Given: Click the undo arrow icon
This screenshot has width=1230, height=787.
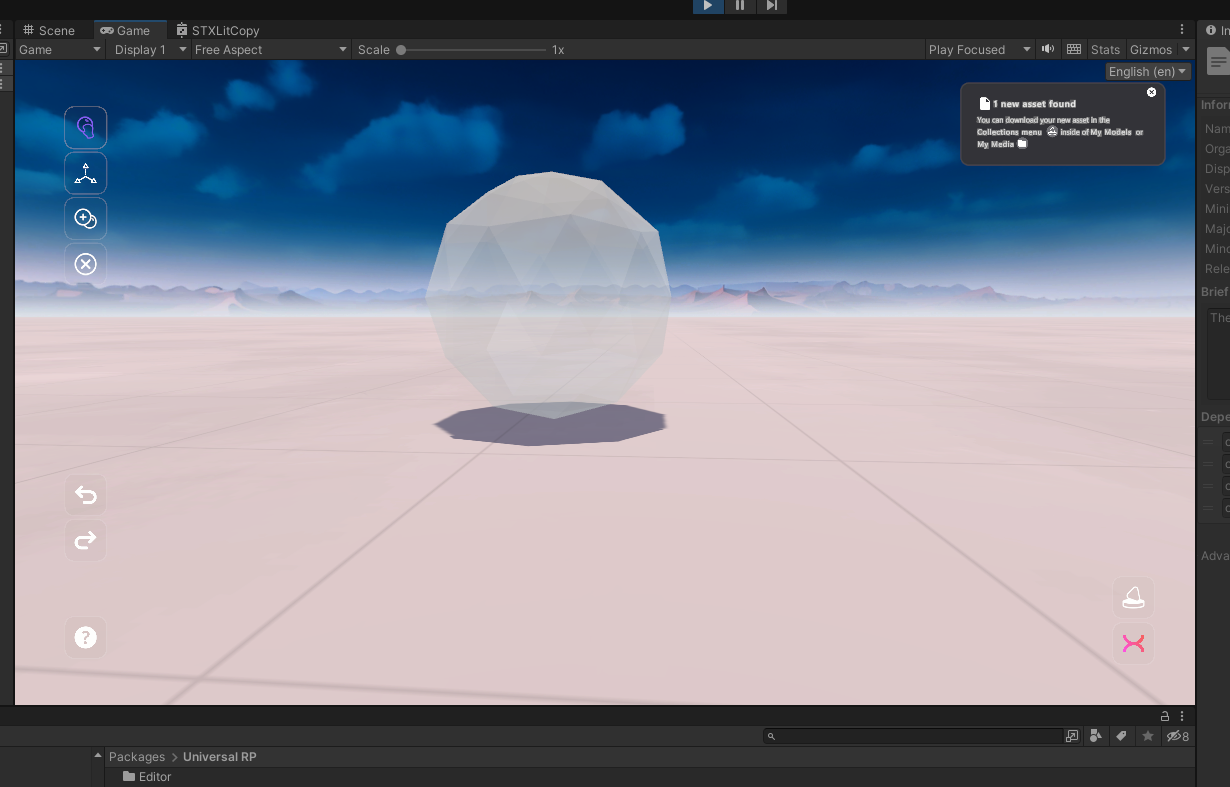Looking at the screenshot, I should [85, 494].
